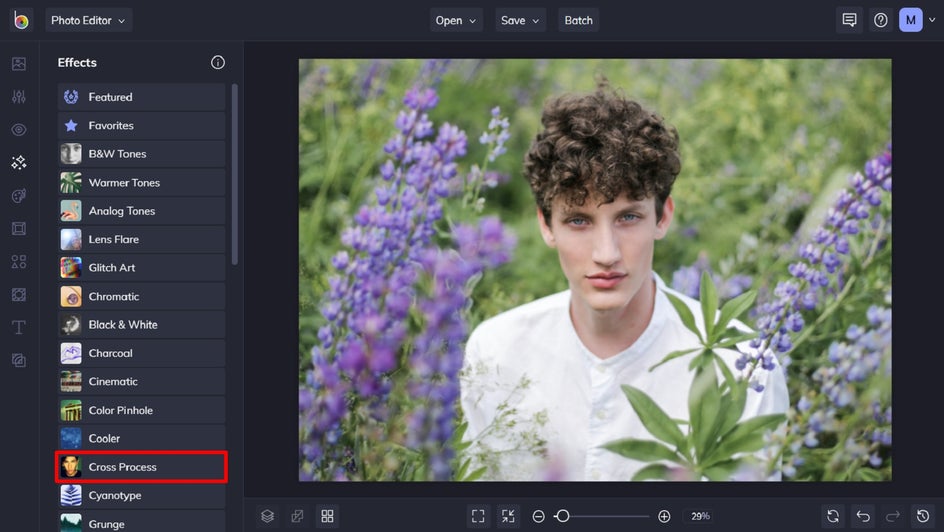
Task: Open the layers stack icon
Action: tap(267, 516)
